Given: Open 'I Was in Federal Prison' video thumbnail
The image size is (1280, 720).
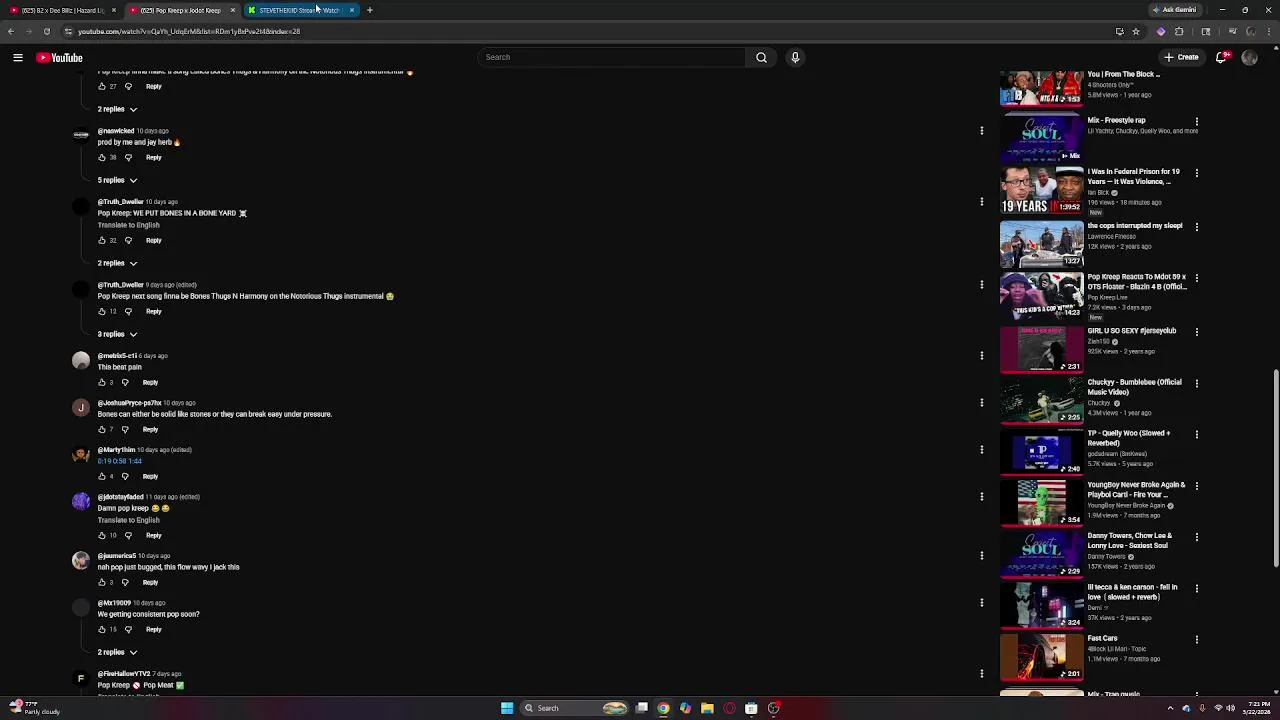Looking at the screenshot, I should pyautogui.click(x=1041, y=190).
